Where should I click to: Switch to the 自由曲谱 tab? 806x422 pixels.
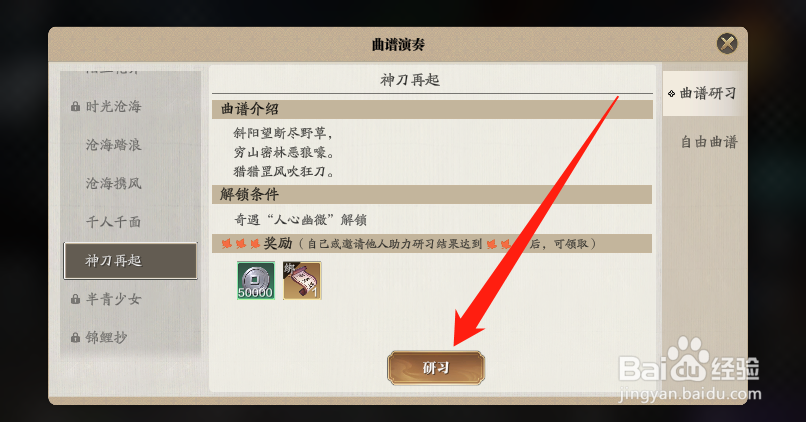click(x=709, y=142)
